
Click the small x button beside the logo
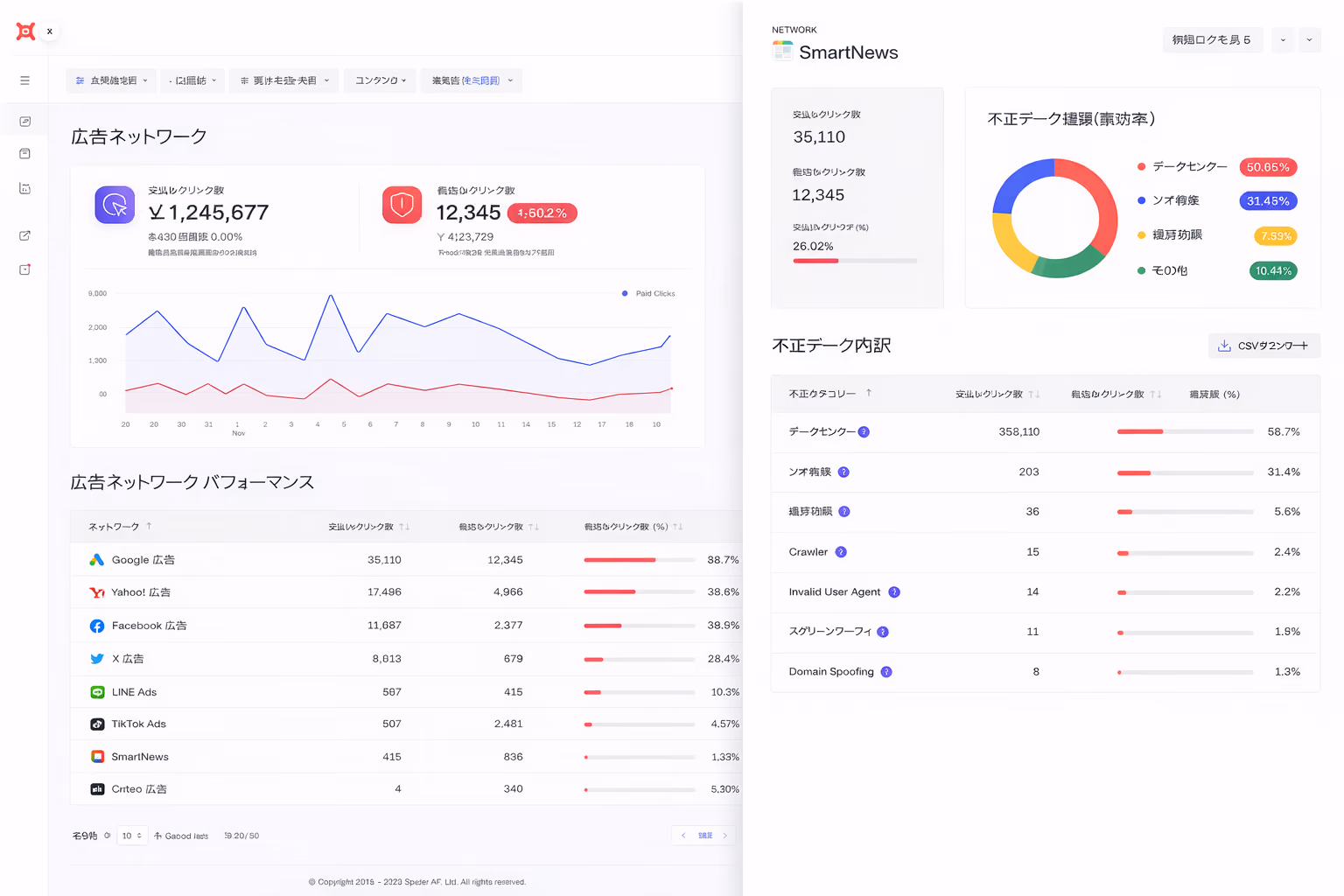pyautogui.click(x=50, y=31)
